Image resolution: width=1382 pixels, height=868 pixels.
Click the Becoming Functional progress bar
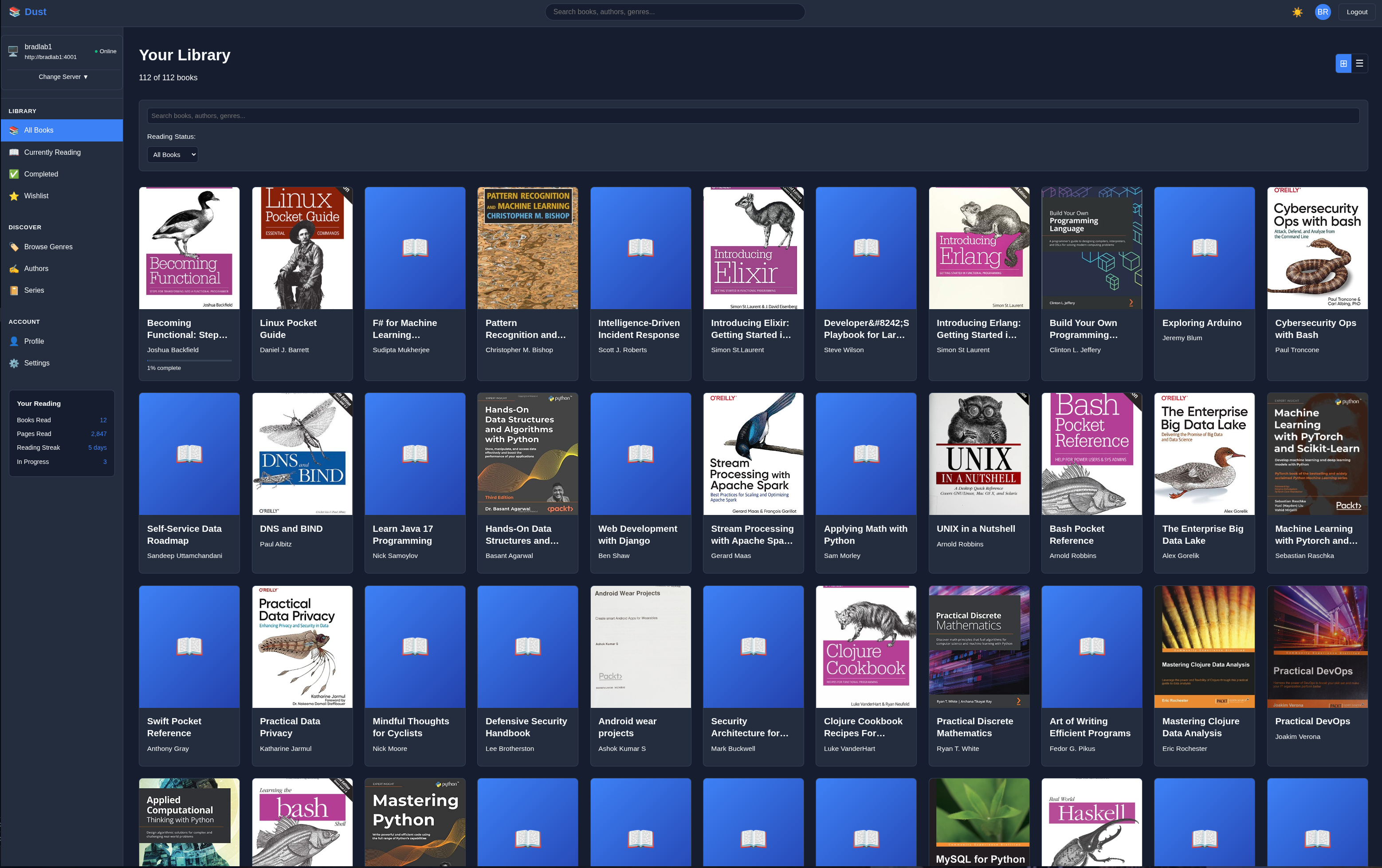pyautogui.click(x=189, y=361)
